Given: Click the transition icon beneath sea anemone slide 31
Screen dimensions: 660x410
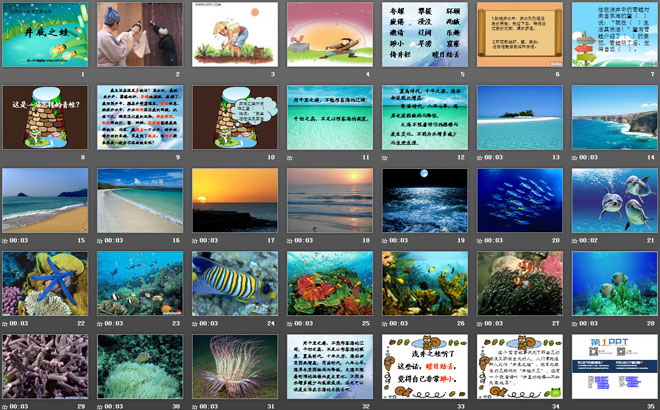Looking at the screenshot, I should [196, 406].
